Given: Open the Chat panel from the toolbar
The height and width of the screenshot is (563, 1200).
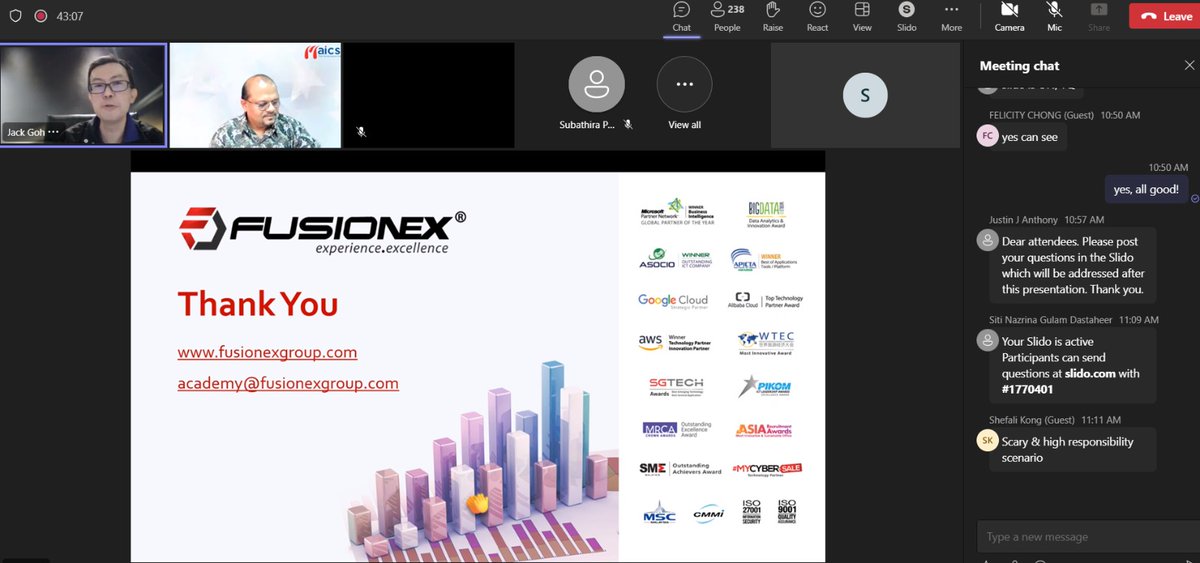Looking at the screenshot, I should click(x=681, y=16).
